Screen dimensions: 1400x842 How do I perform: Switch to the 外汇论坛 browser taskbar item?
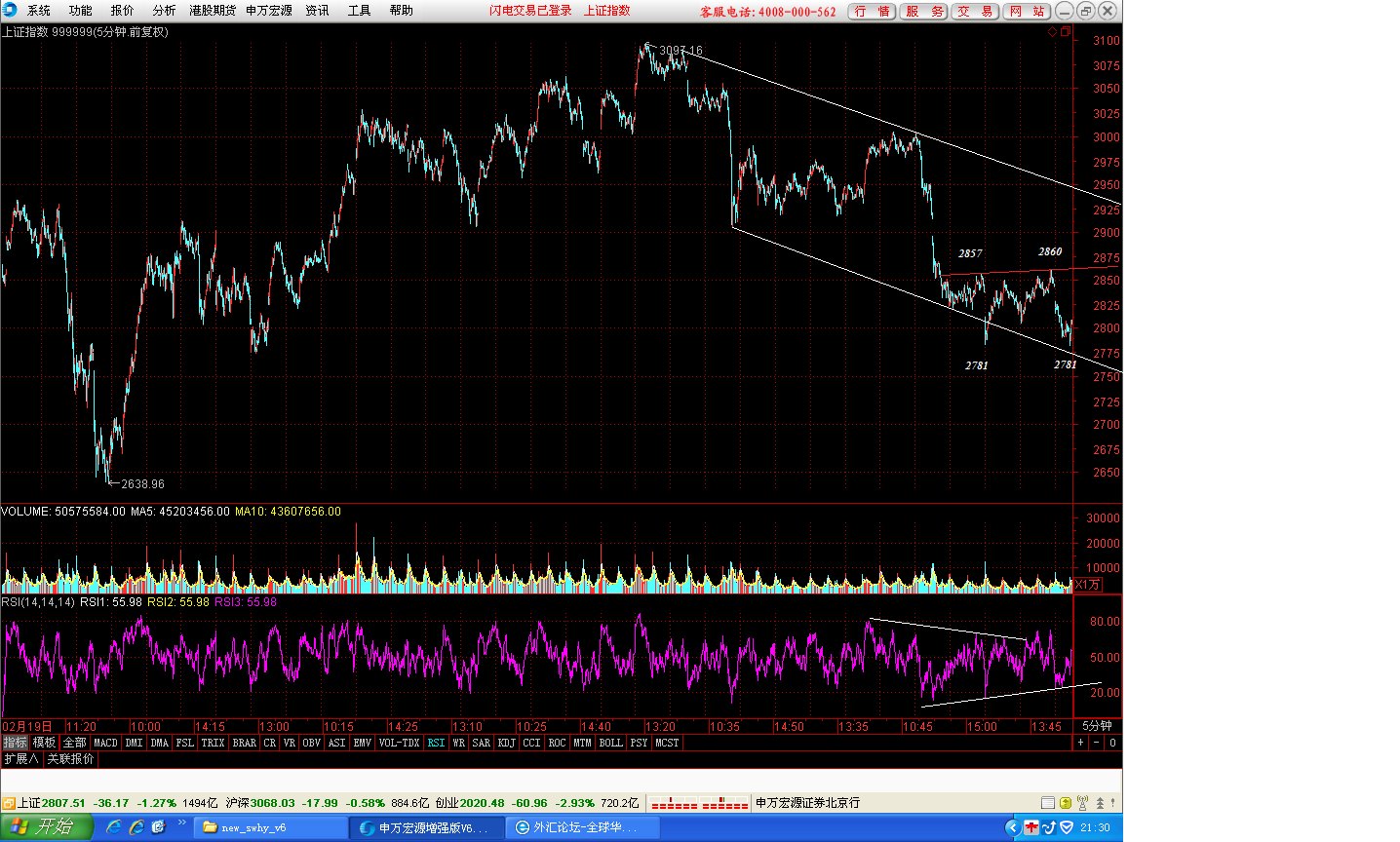583,827
